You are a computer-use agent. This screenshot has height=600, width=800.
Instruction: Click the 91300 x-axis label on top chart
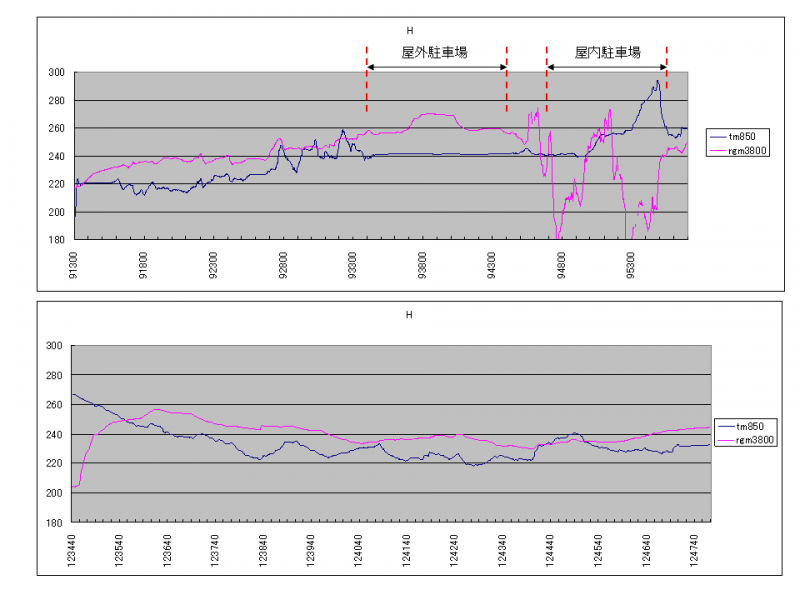74,273
